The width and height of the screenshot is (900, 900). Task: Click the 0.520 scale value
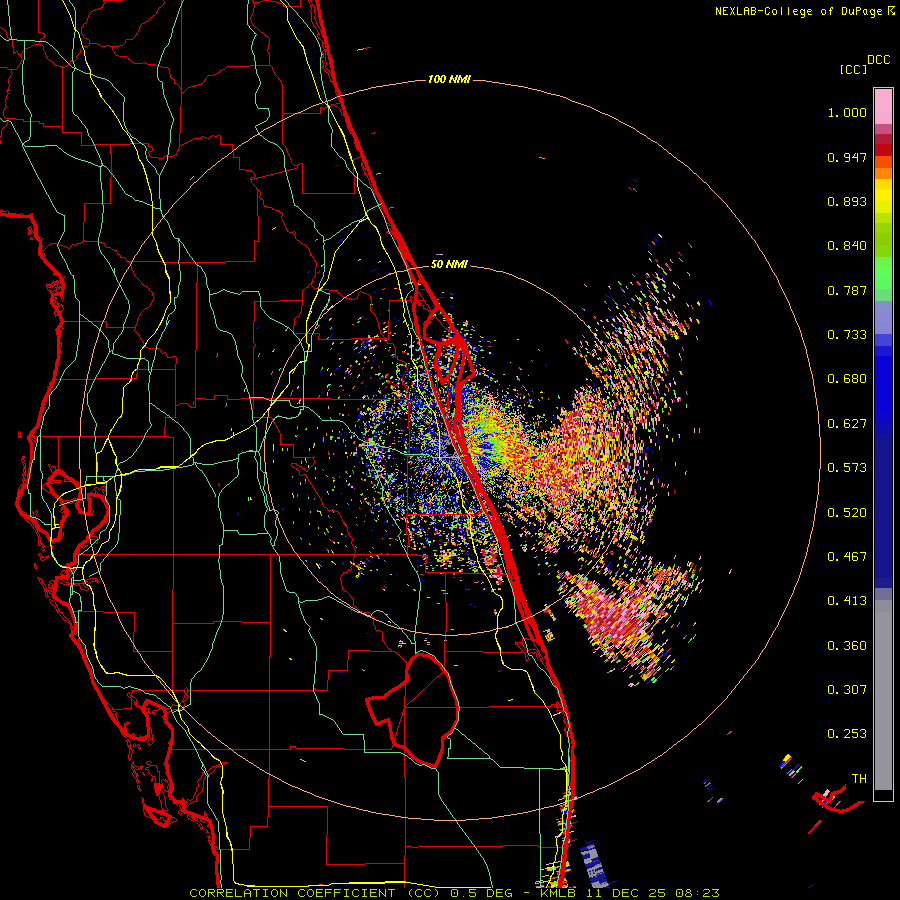847,513
